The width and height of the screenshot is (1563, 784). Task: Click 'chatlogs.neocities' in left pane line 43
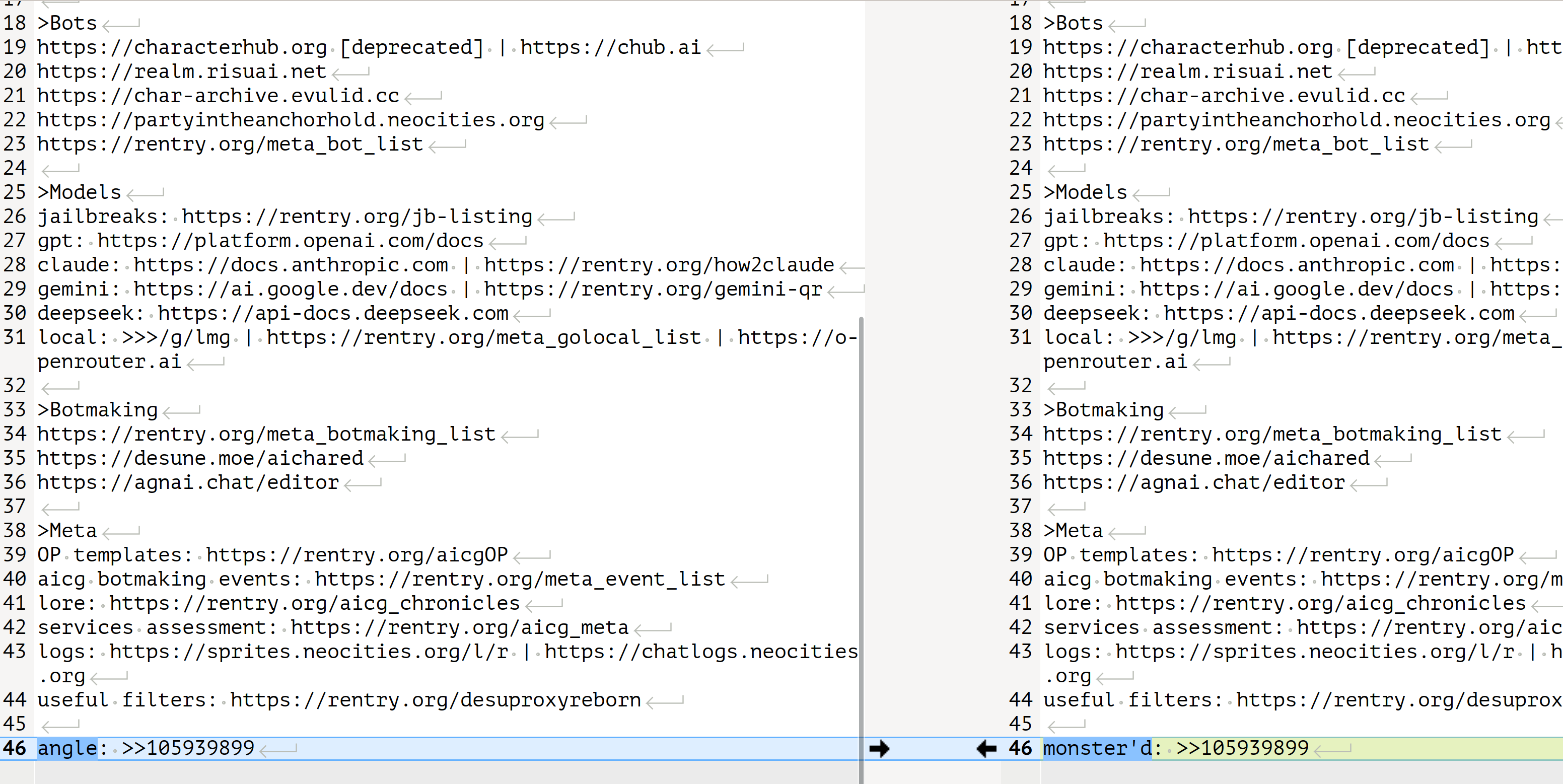point(749,652)
